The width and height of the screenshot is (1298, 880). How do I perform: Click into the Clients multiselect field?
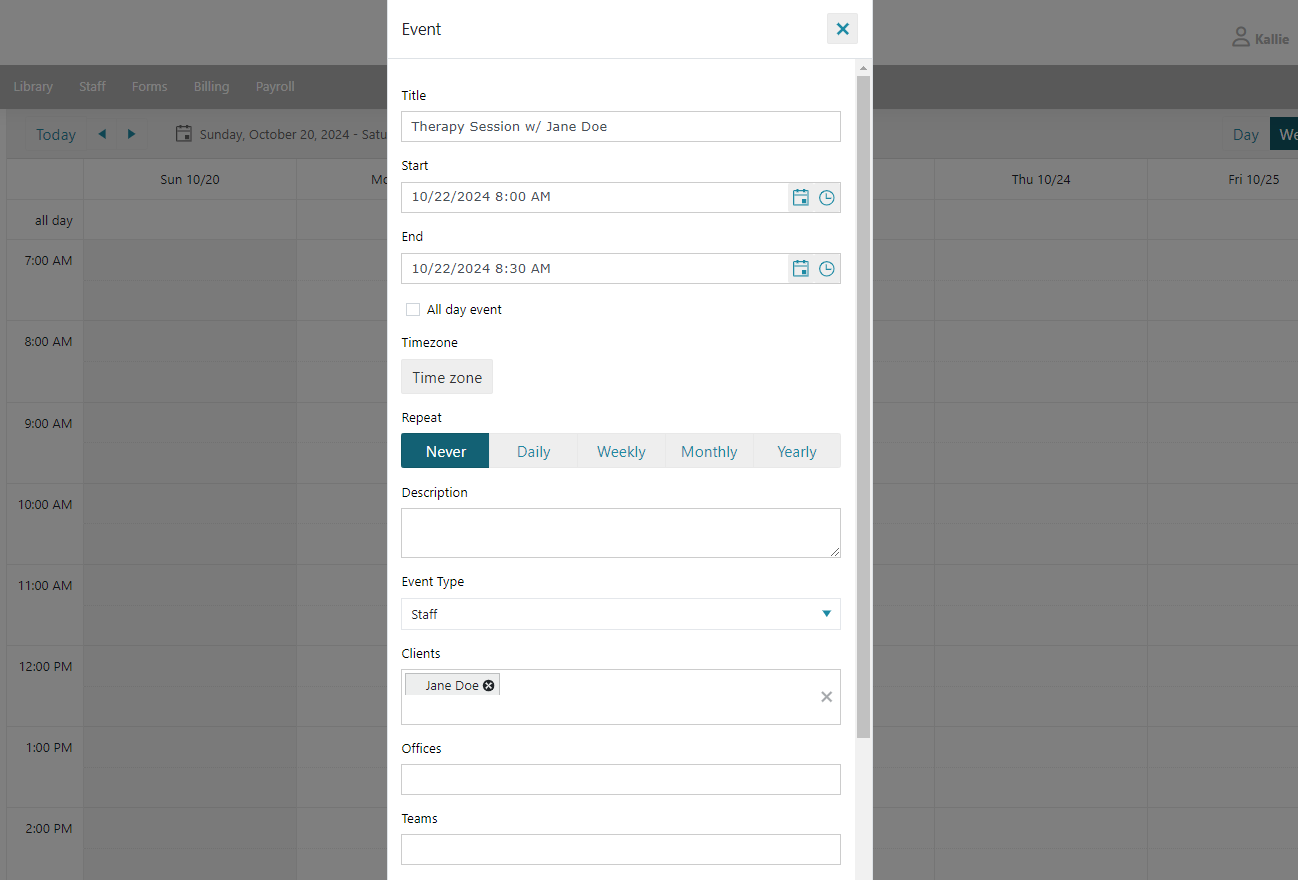(x=621, y=697)
